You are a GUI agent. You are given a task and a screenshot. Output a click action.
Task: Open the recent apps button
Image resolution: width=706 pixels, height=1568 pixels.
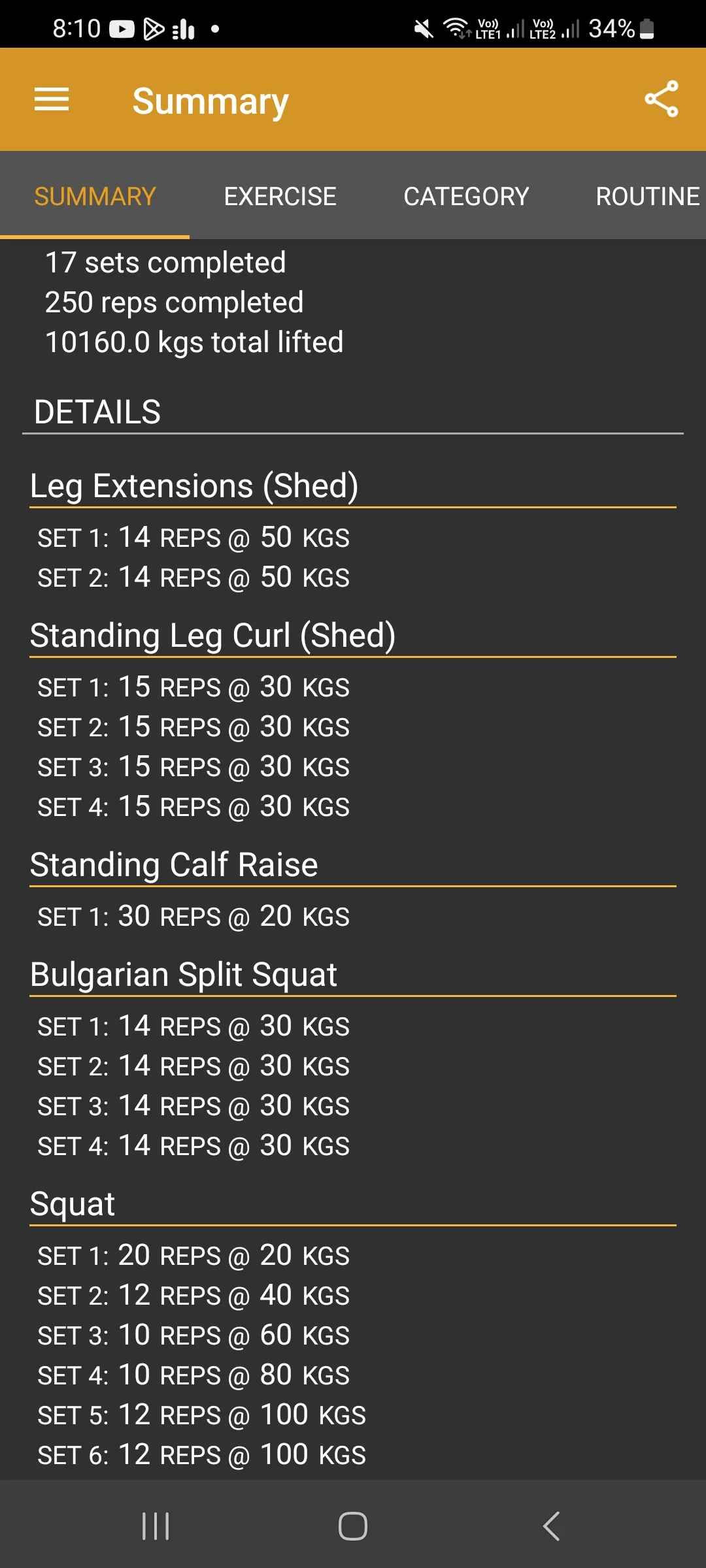point(156,1526)
